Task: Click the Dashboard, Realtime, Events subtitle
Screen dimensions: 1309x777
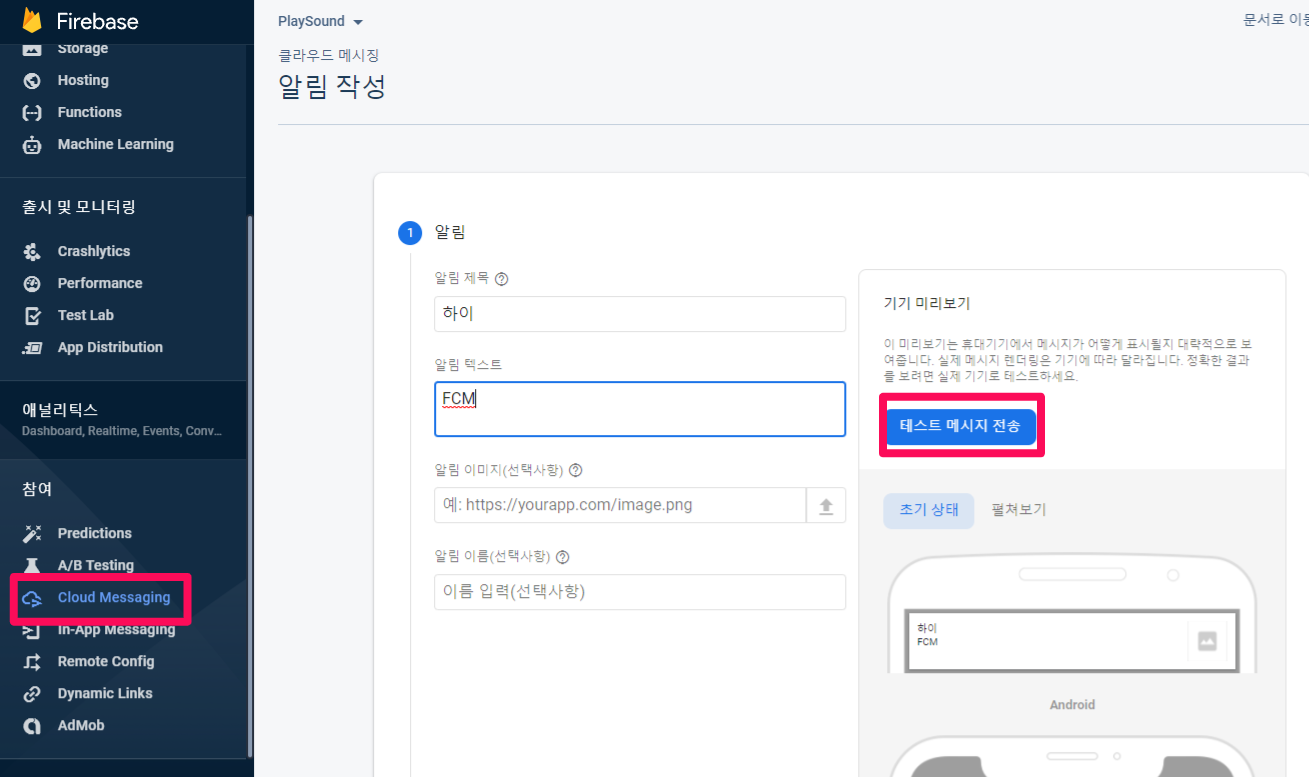Action: point(121,431)
